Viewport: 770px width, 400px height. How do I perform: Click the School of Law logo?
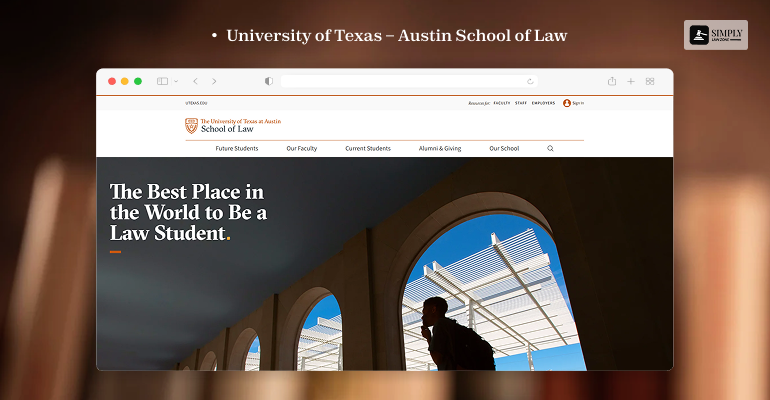233,125
